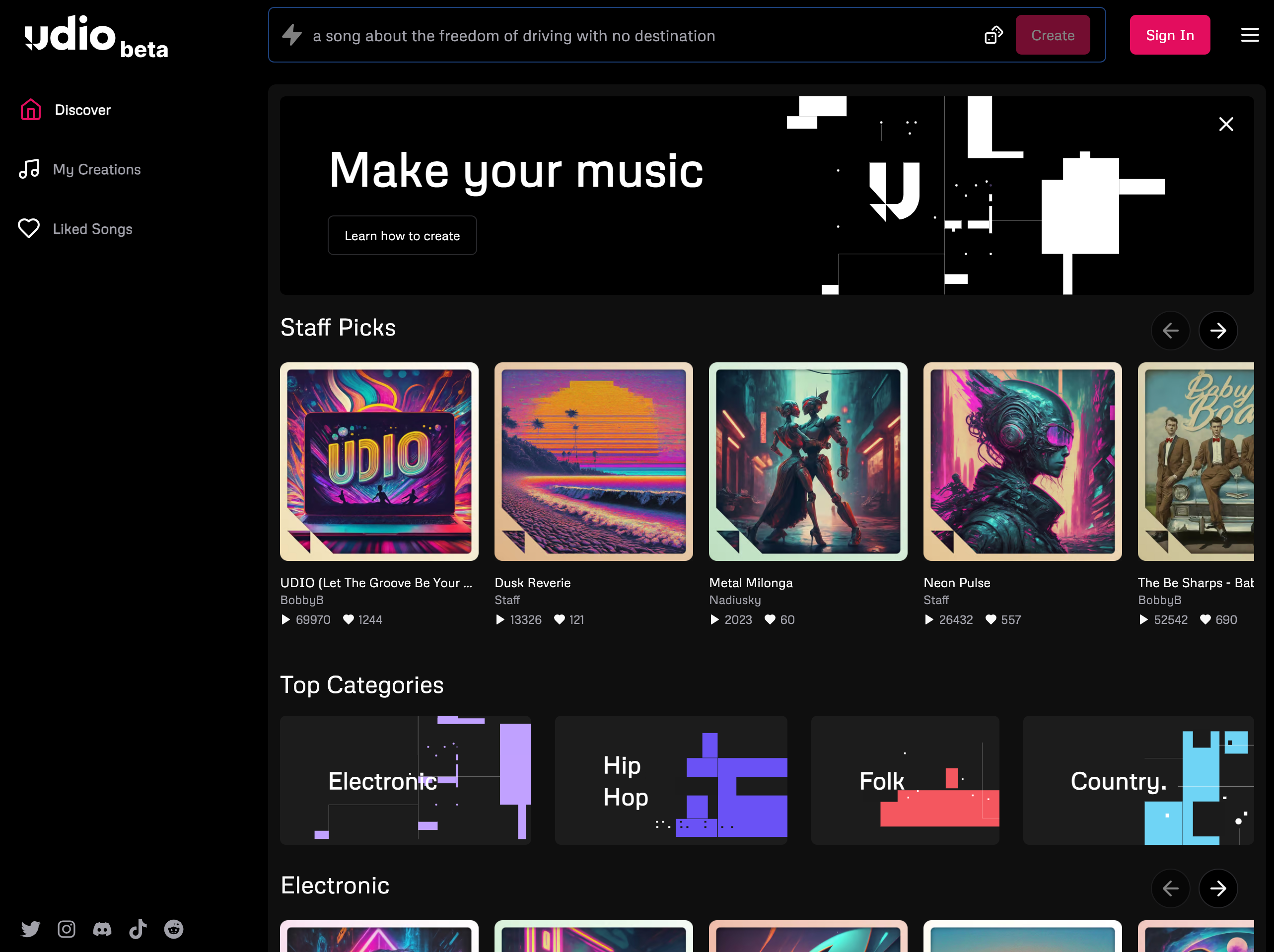Click Learn how to create

coord(402,236)
